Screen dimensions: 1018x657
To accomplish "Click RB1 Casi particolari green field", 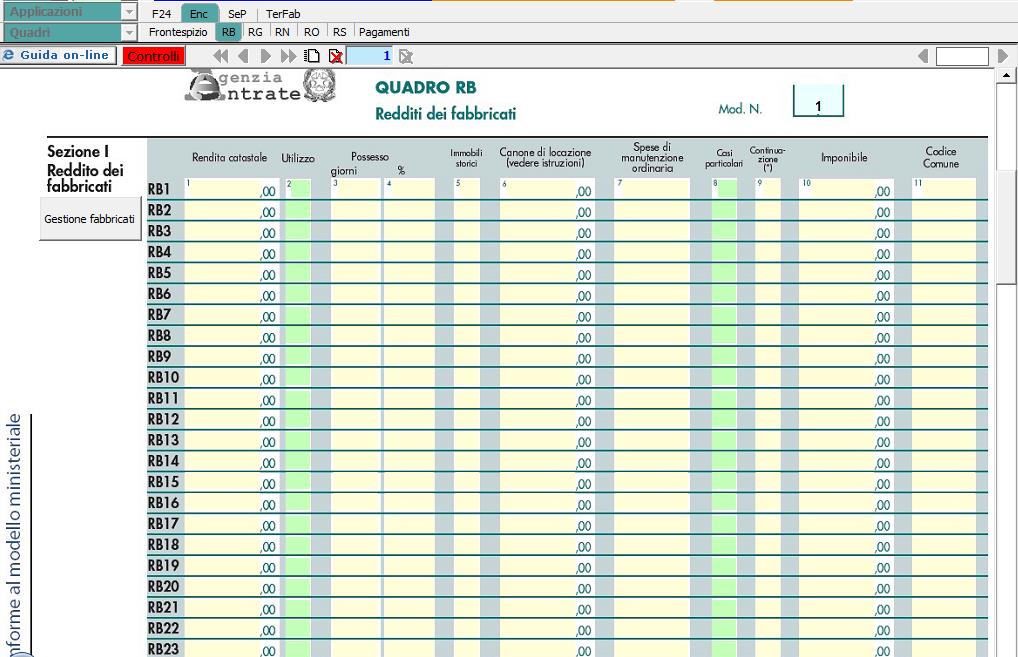I will 724,188.
